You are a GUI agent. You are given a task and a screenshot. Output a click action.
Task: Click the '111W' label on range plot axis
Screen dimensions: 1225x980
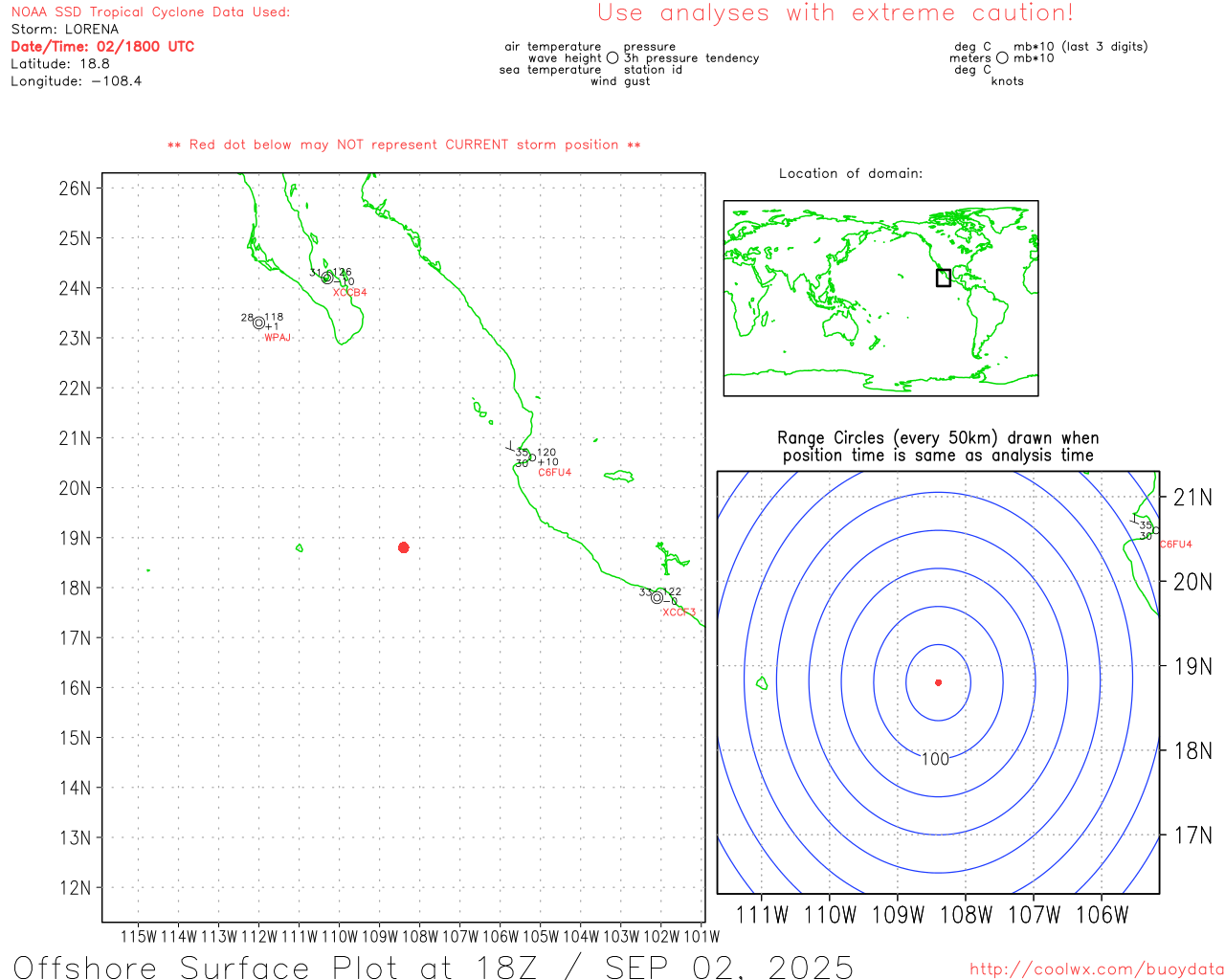pyautogui.click(x=762, y=915)
